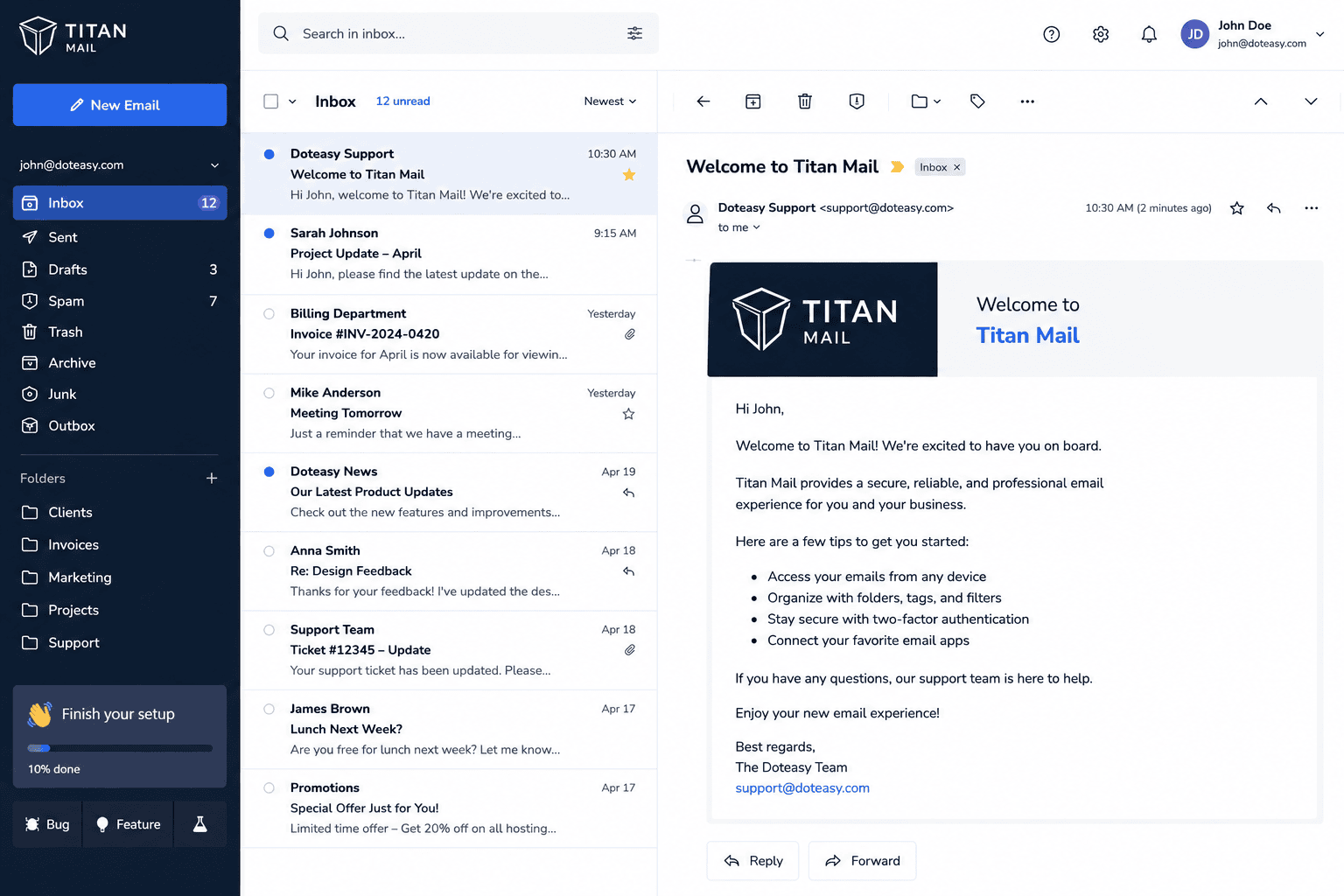The image size is (1344, 896).
Task: Open the tag label icon
Action: coord(977,101)
